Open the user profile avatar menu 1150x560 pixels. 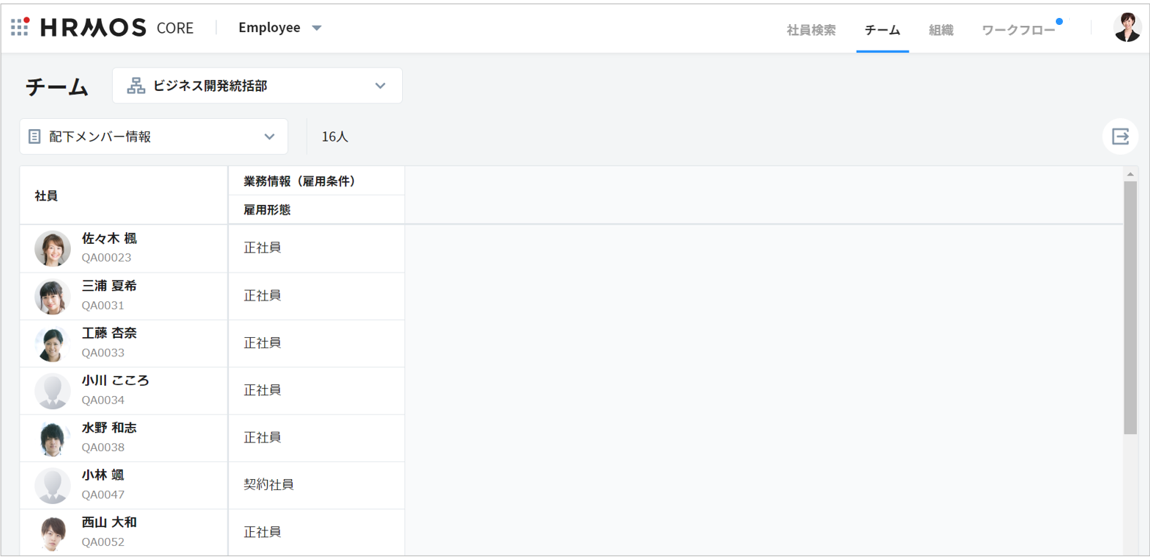pyautogui.click(x=1126, y=28)
